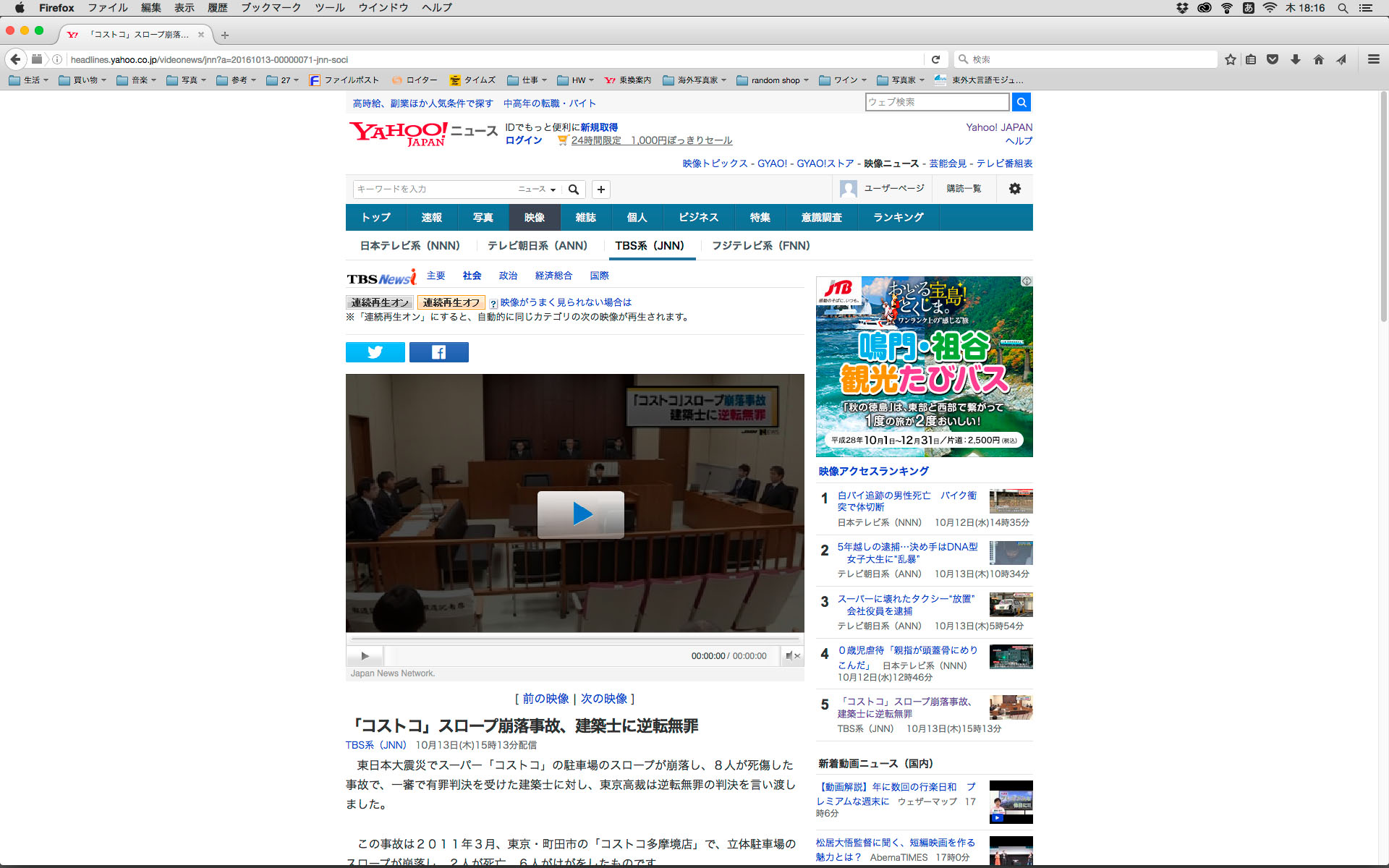1389x868 pixels.
Task: Switch to the ランキング navigation tab
Action: 898,218
